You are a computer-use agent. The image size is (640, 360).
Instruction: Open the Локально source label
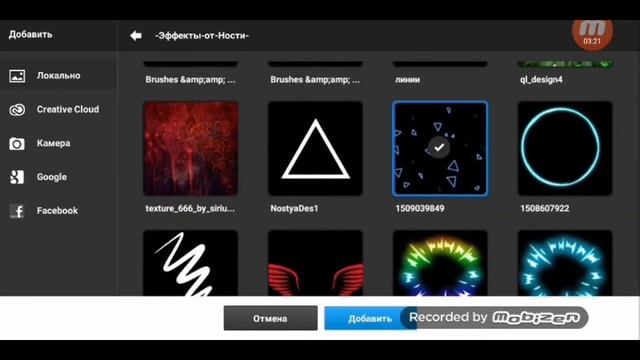tap(58, 76)
